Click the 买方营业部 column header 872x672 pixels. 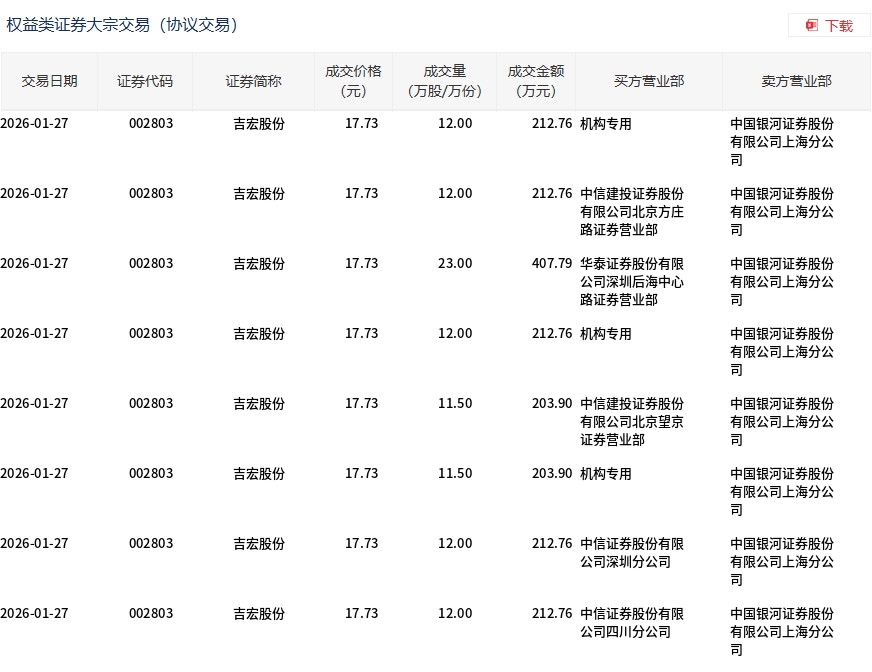click(x=649, y=81)
